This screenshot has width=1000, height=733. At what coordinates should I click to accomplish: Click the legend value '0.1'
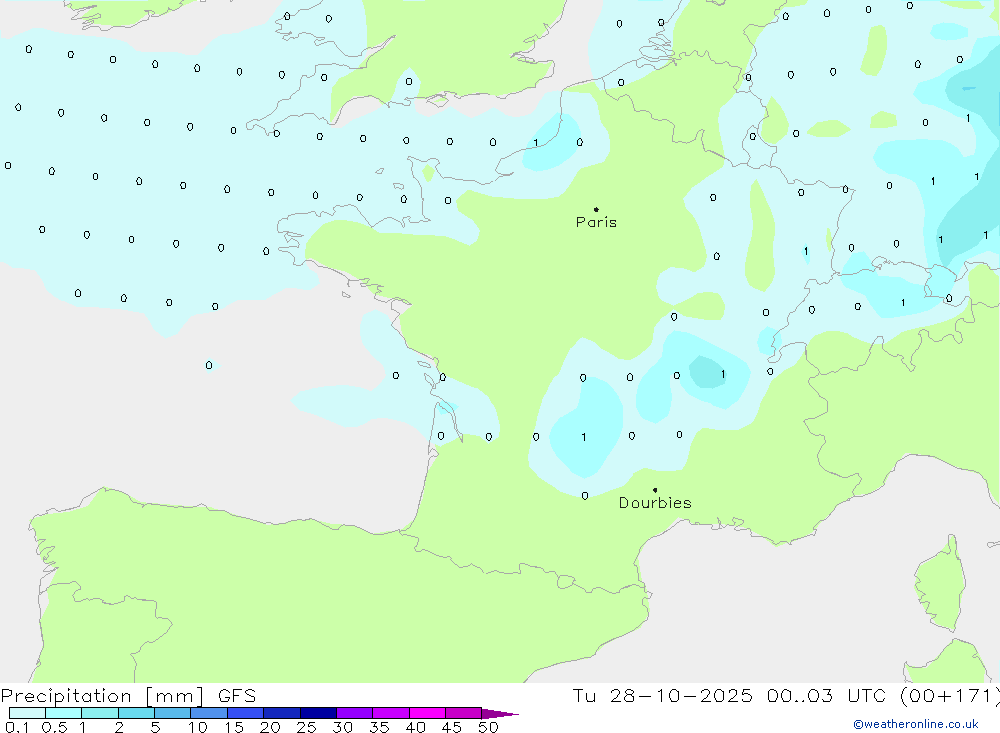pyautogui.click(x=17, y=727)
